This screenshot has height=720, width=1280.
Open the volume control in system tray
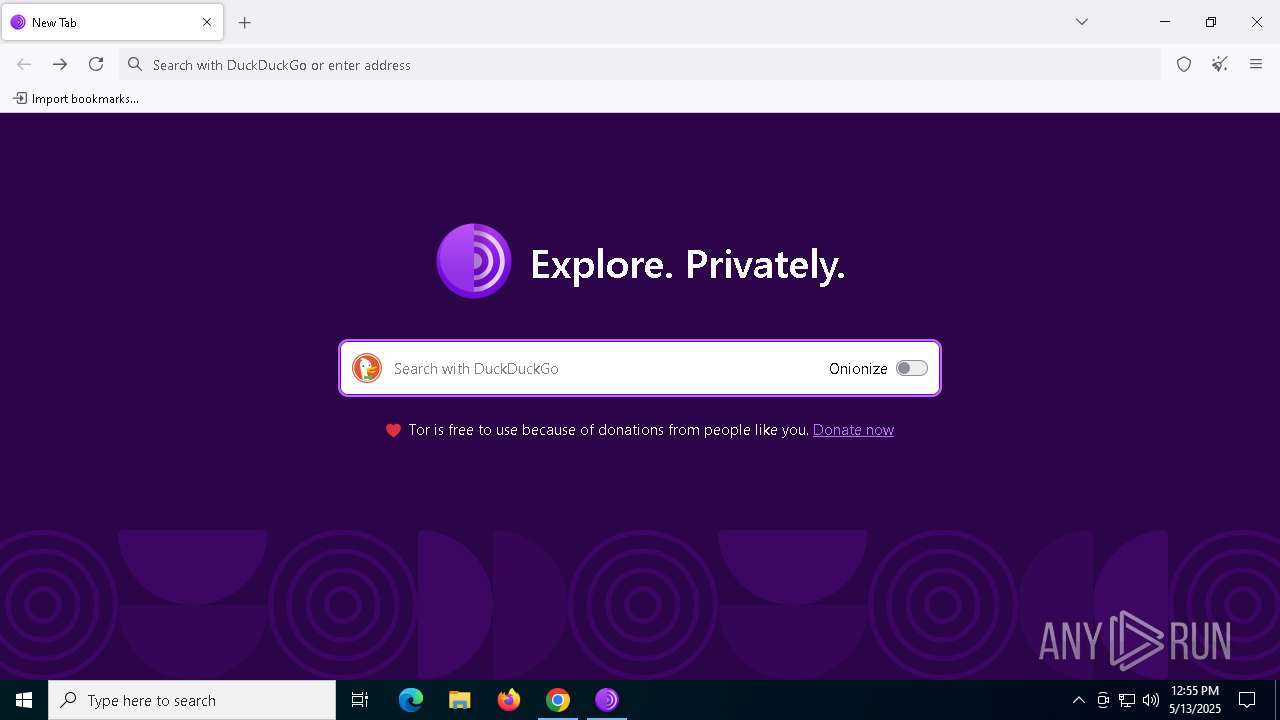(x=1151, y=700)
